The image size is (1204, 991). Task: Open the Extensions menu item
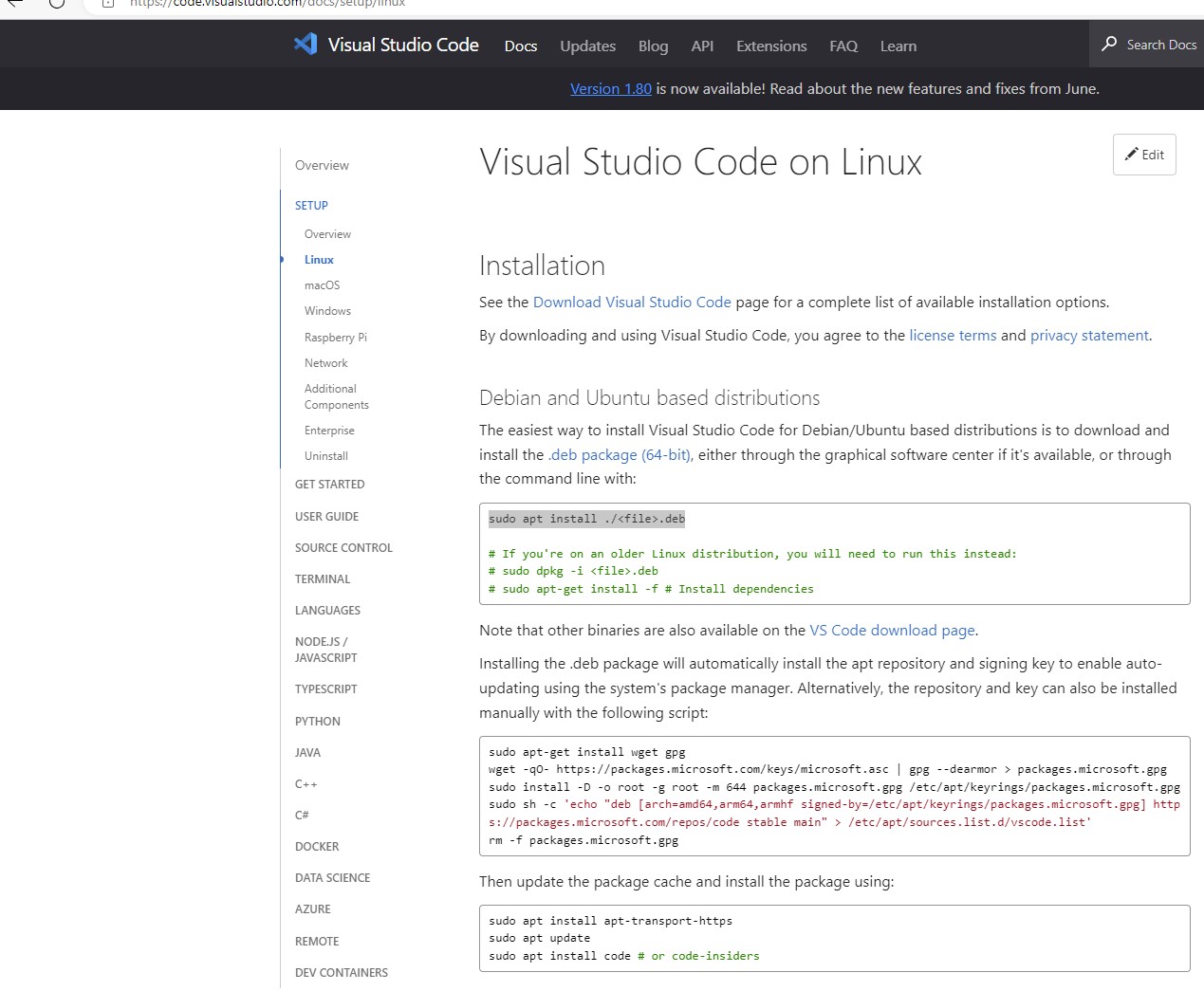[x=771, y=46]
